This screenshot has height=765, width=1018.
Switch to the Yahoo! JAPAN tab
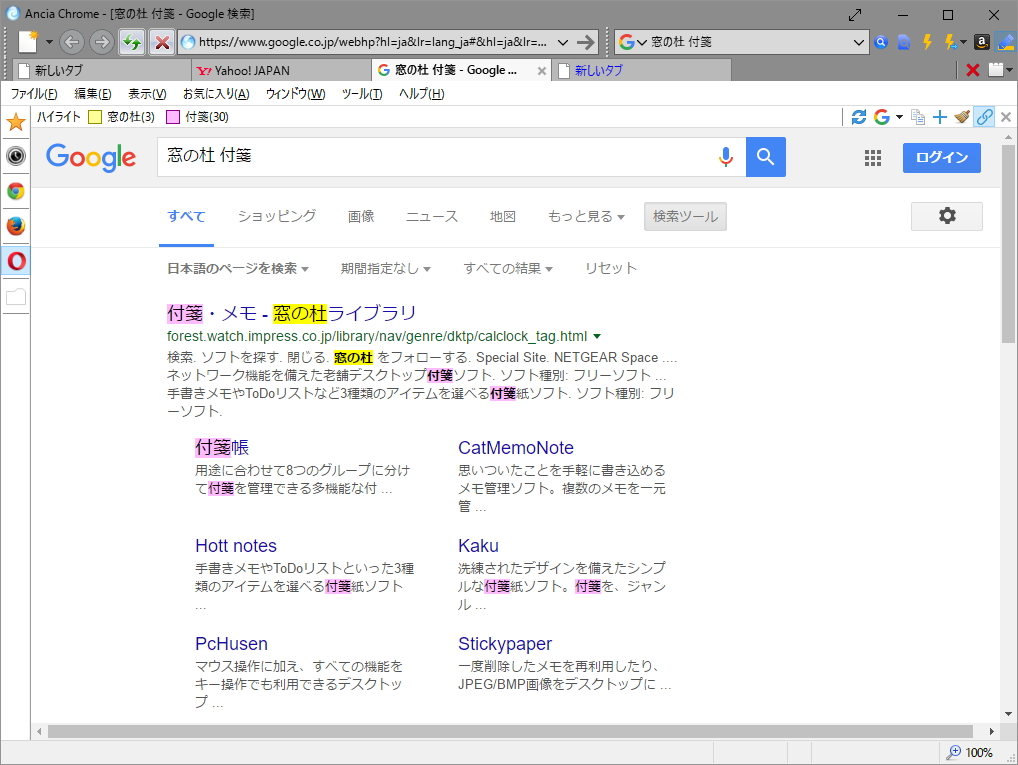282,70
